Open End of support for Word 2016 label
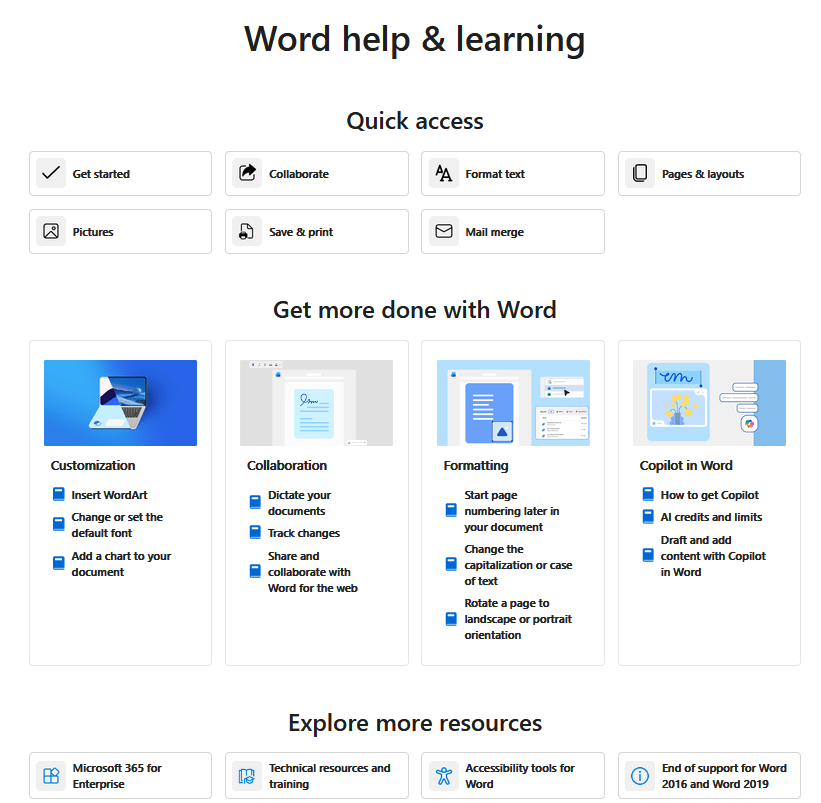The image size is (821, 803). click(724, 776)
